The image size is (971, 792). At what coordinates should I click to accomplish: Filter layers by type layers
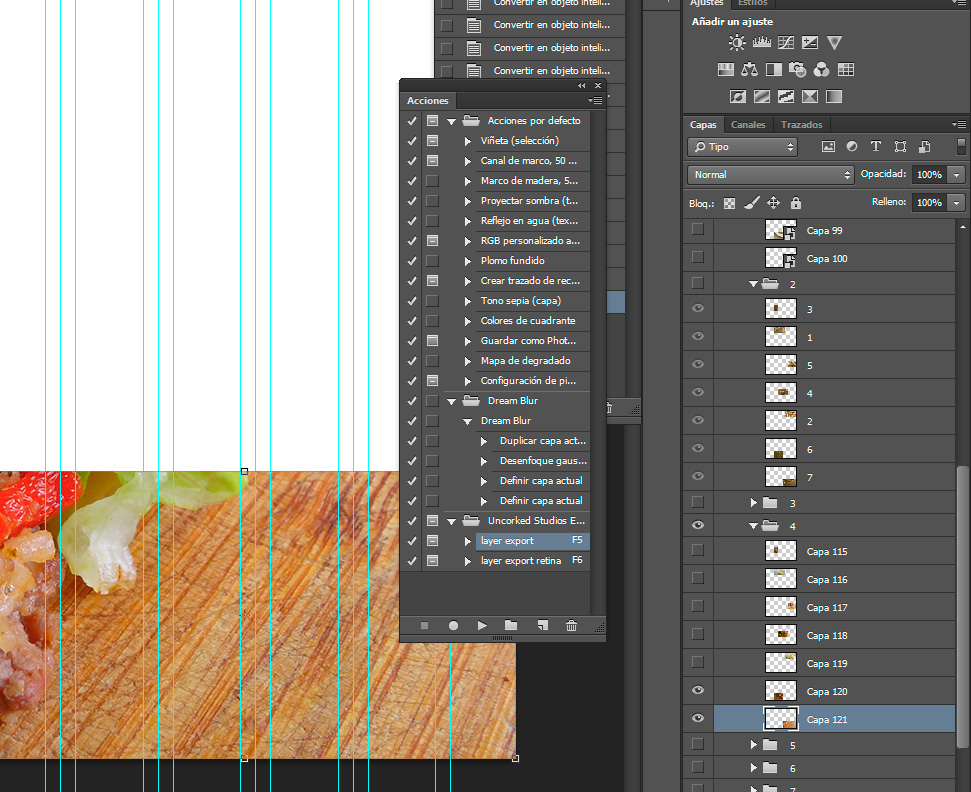point(876,147)
